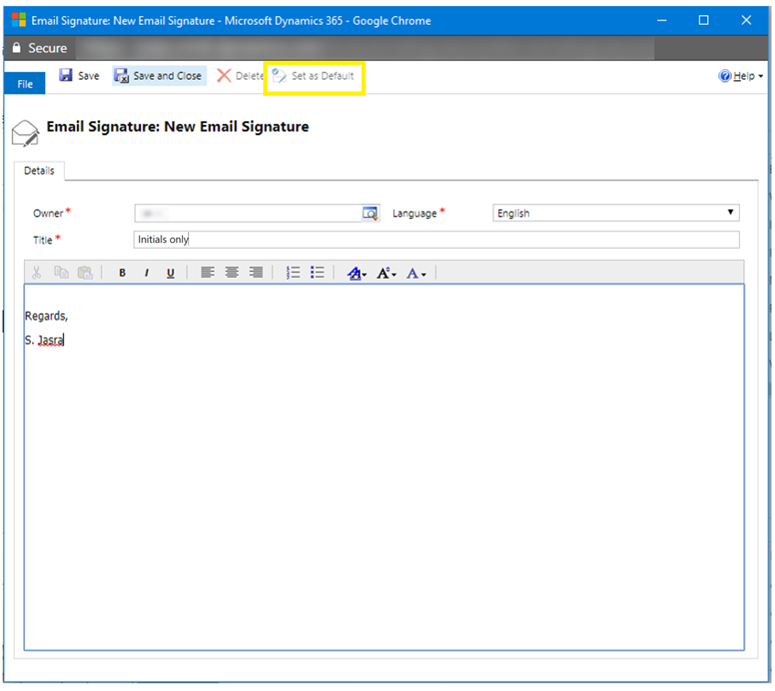Click the Help question mark icon

(x=725, y=76)
